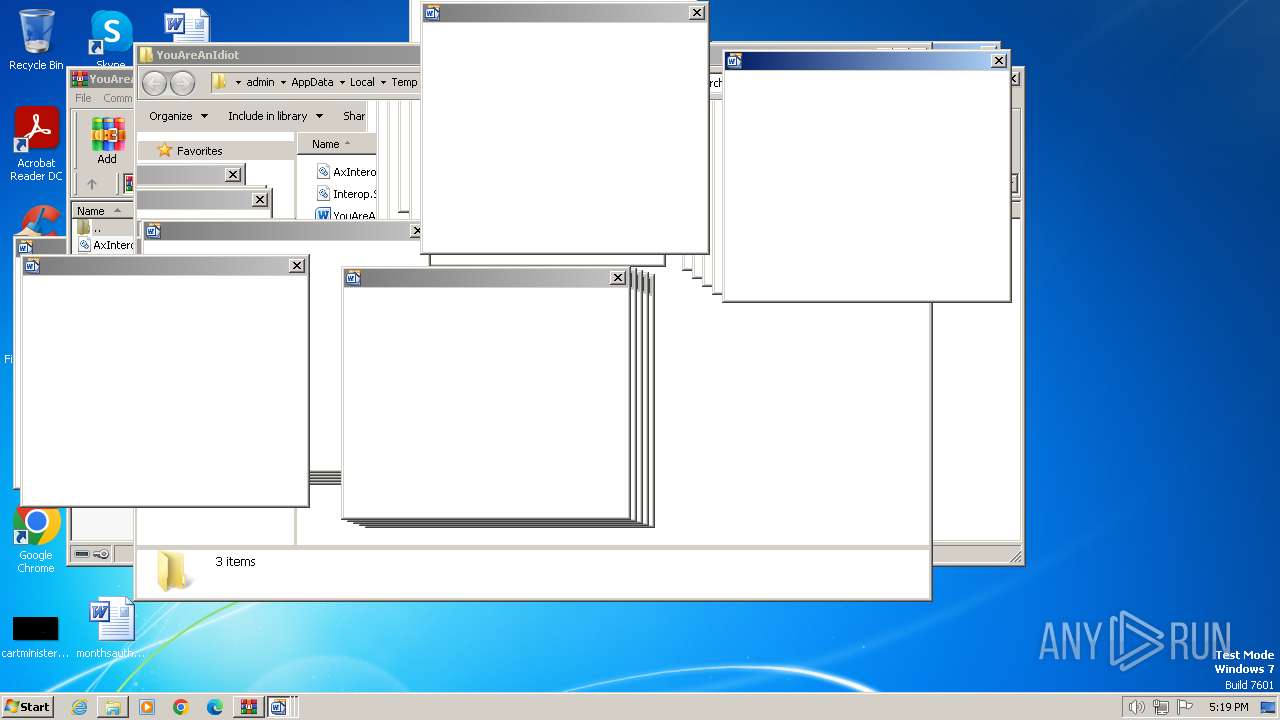Close the lower small popup over Favorites pane
Screen dimensions: 1280x720
tap(260, 200)
